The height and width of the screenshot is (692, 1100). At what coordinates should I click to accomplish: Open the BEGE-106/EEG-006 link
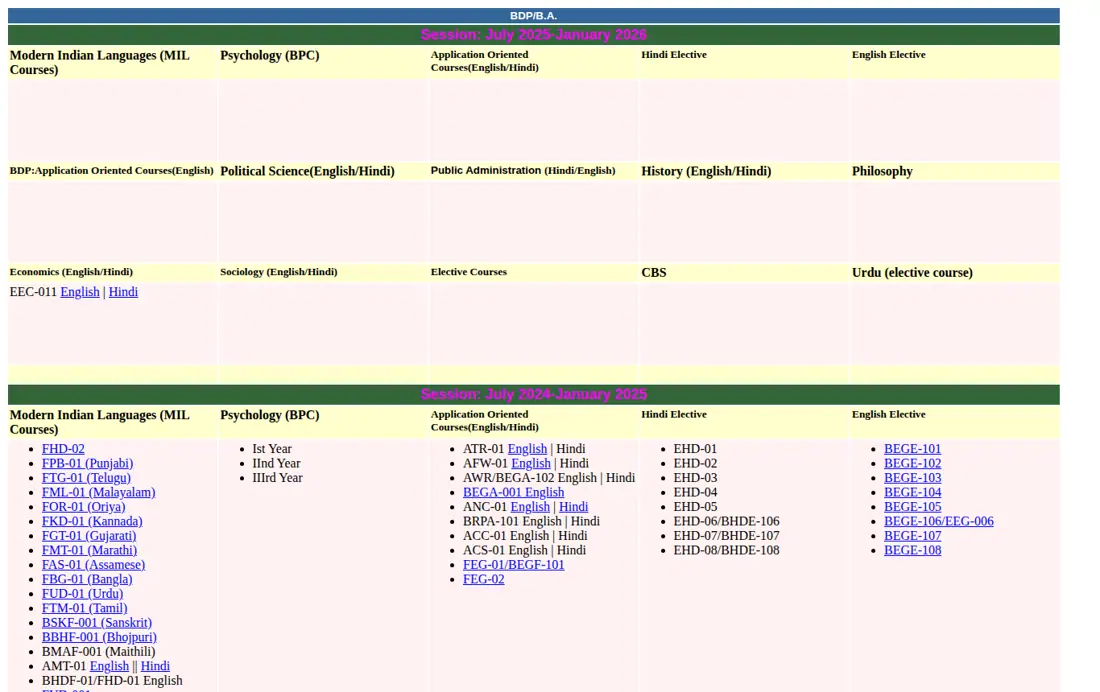pyautogui.click(x=939, y=521)
